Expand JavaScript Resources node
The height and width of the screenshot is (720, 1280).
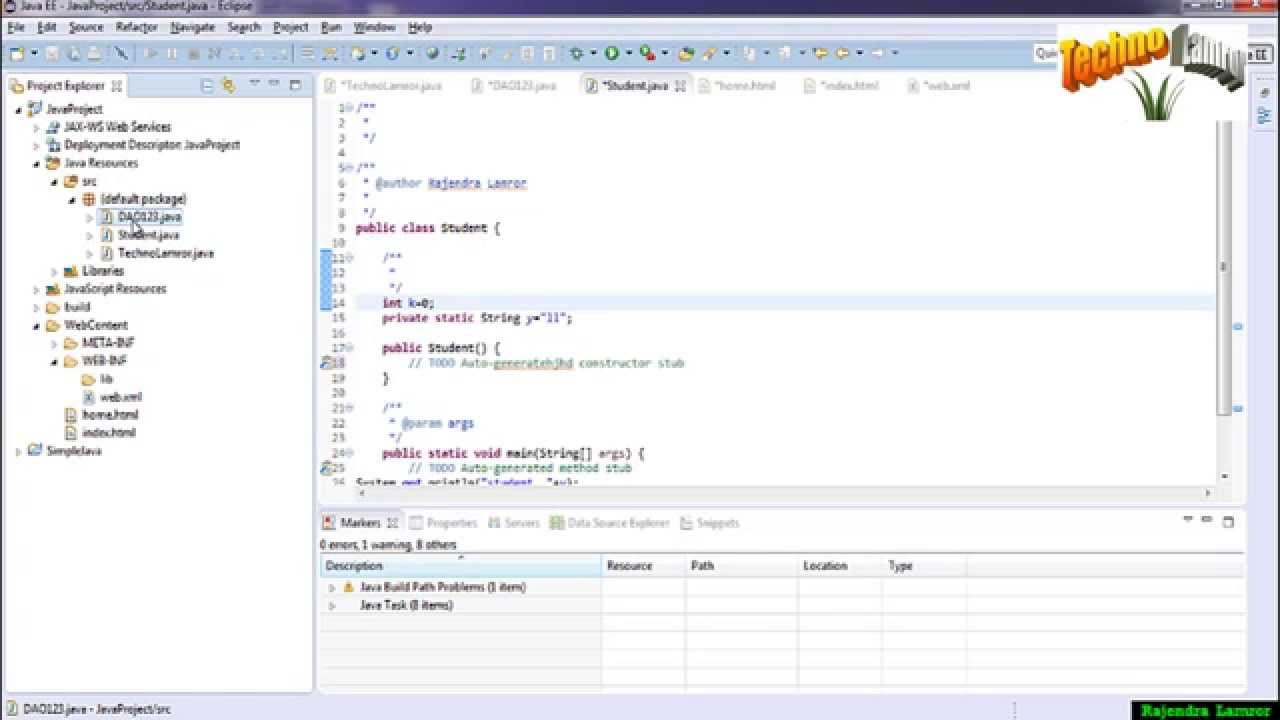tap(37, 289)
